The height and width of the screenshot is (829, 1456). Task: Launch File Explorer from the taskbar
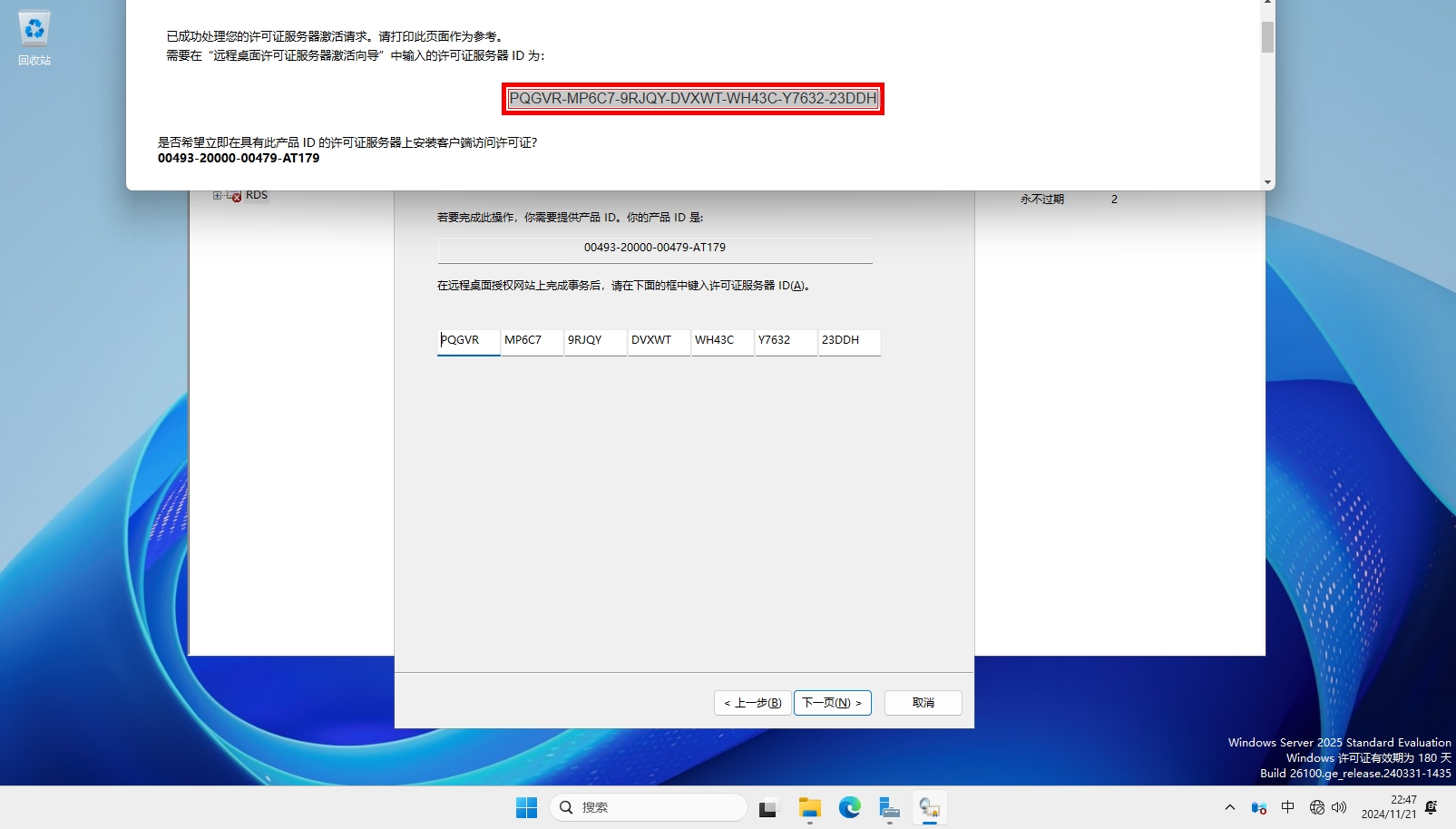coord(809,807)
